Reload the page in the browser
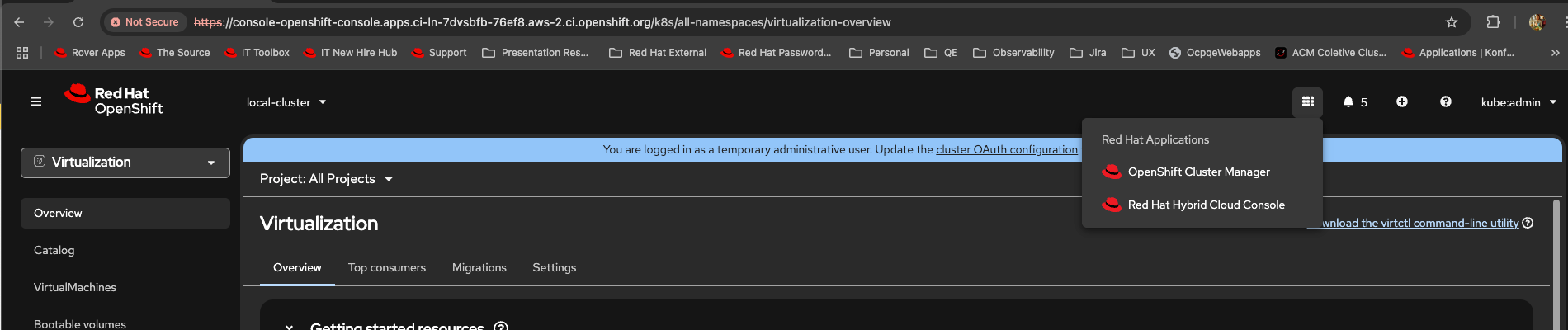 (x=78, y=22)
